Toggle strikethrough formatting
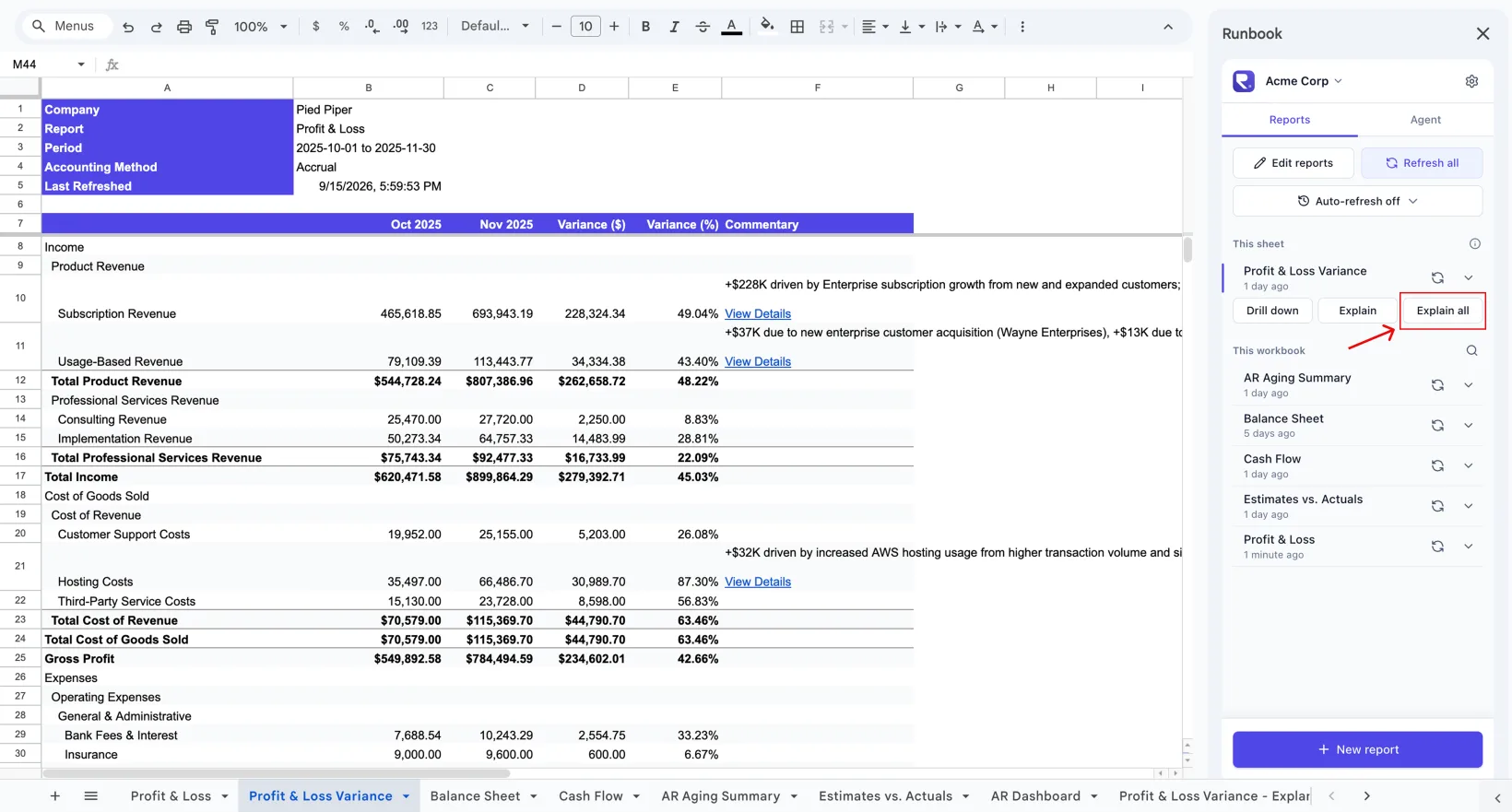The image size is (1512, 812). tap(703, 27)
